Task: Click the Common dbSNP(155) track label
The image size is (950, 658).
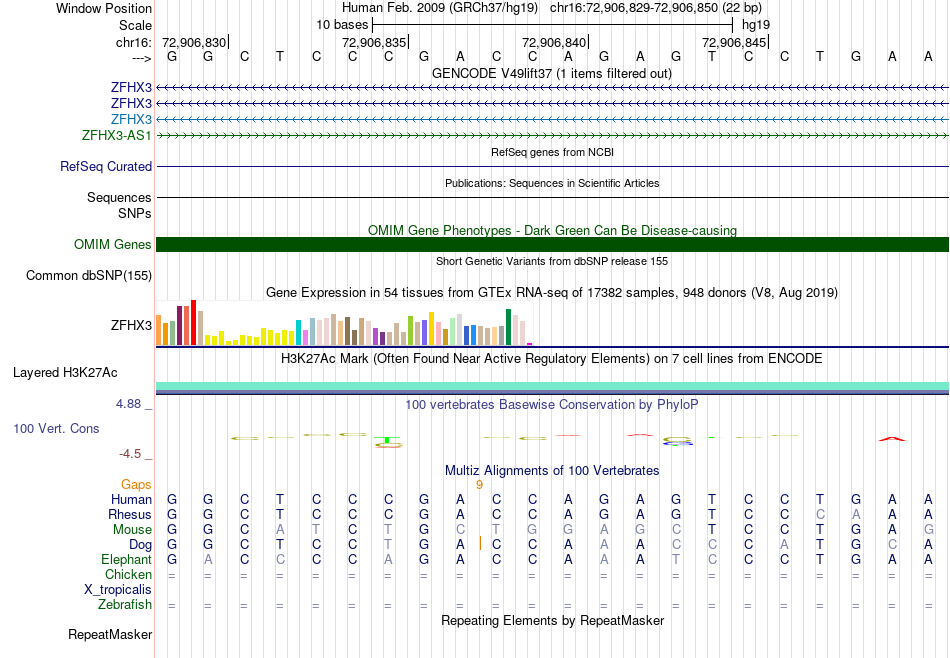Action: (x=89, y=276)
